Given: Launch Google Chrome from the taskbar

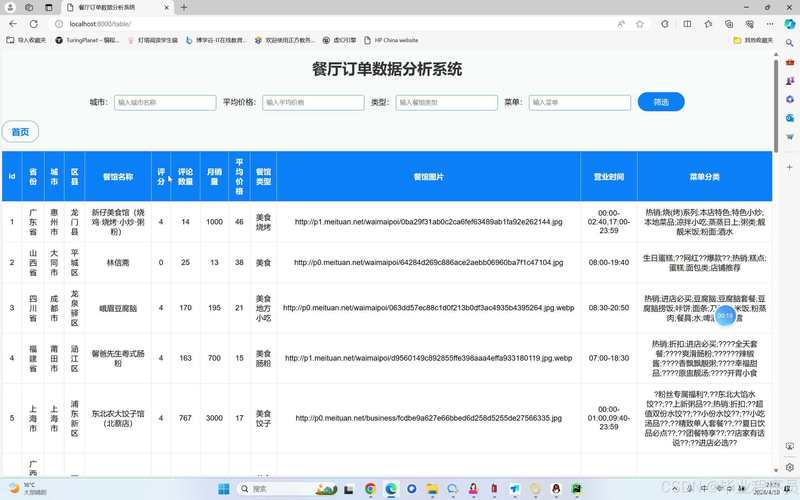Looking at the screenshot, I should 370,489.
